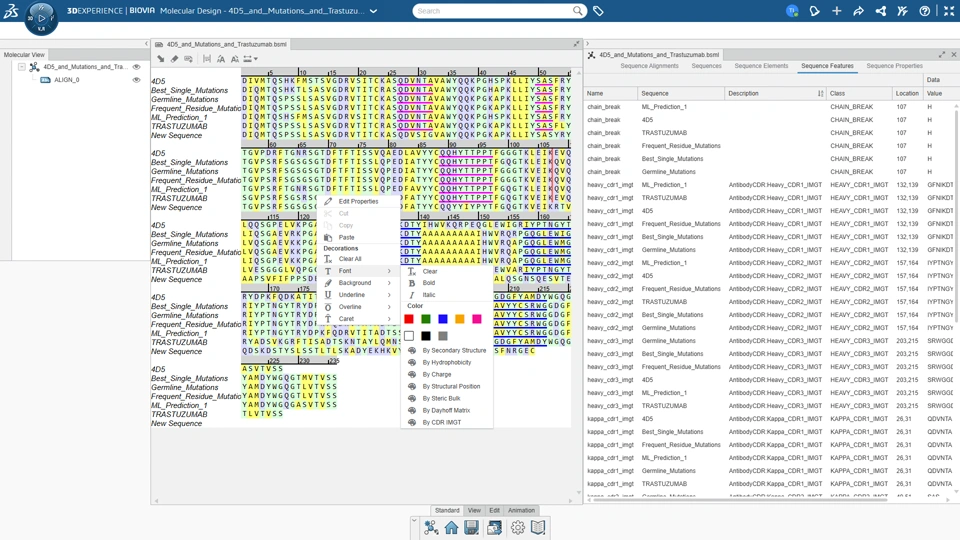Exit full screen via collapse arrows icon

pos(949,10)
